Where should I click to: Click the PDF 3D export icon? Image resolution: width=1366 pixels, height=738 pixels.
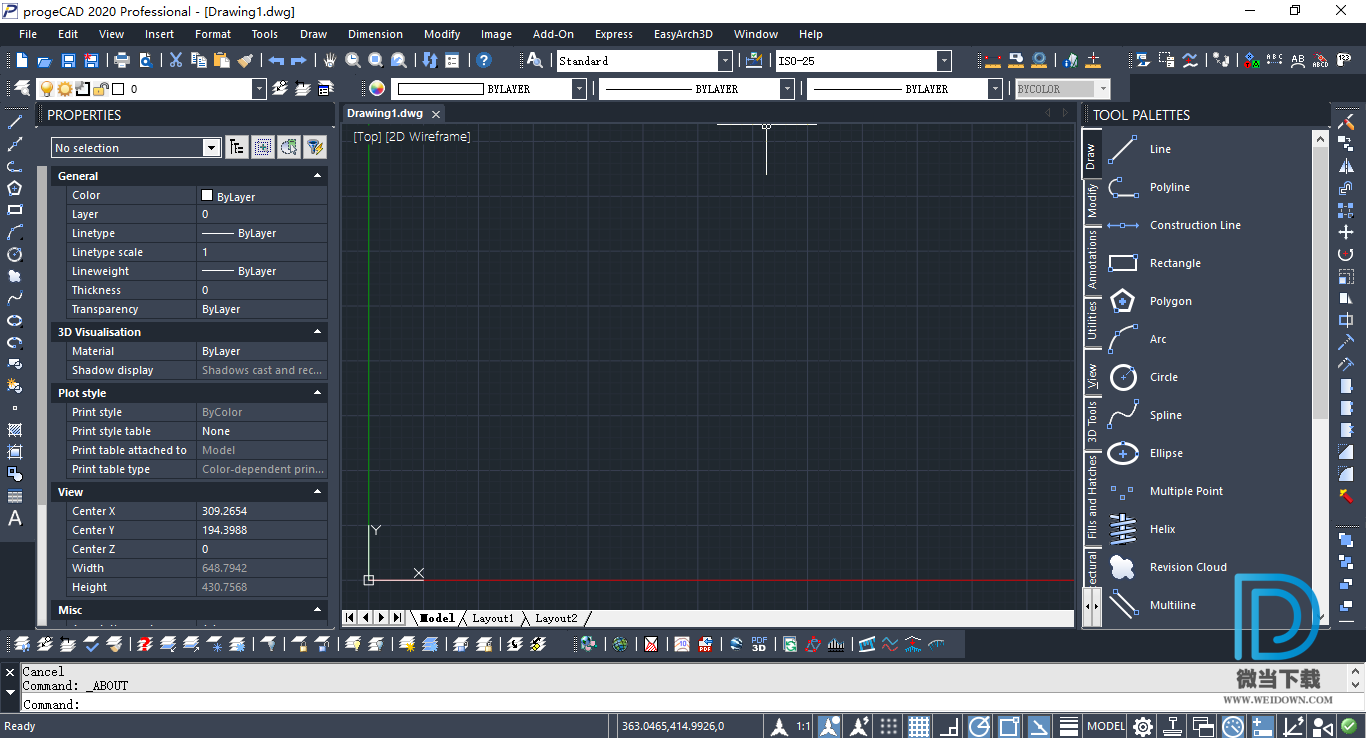[759, 645]
